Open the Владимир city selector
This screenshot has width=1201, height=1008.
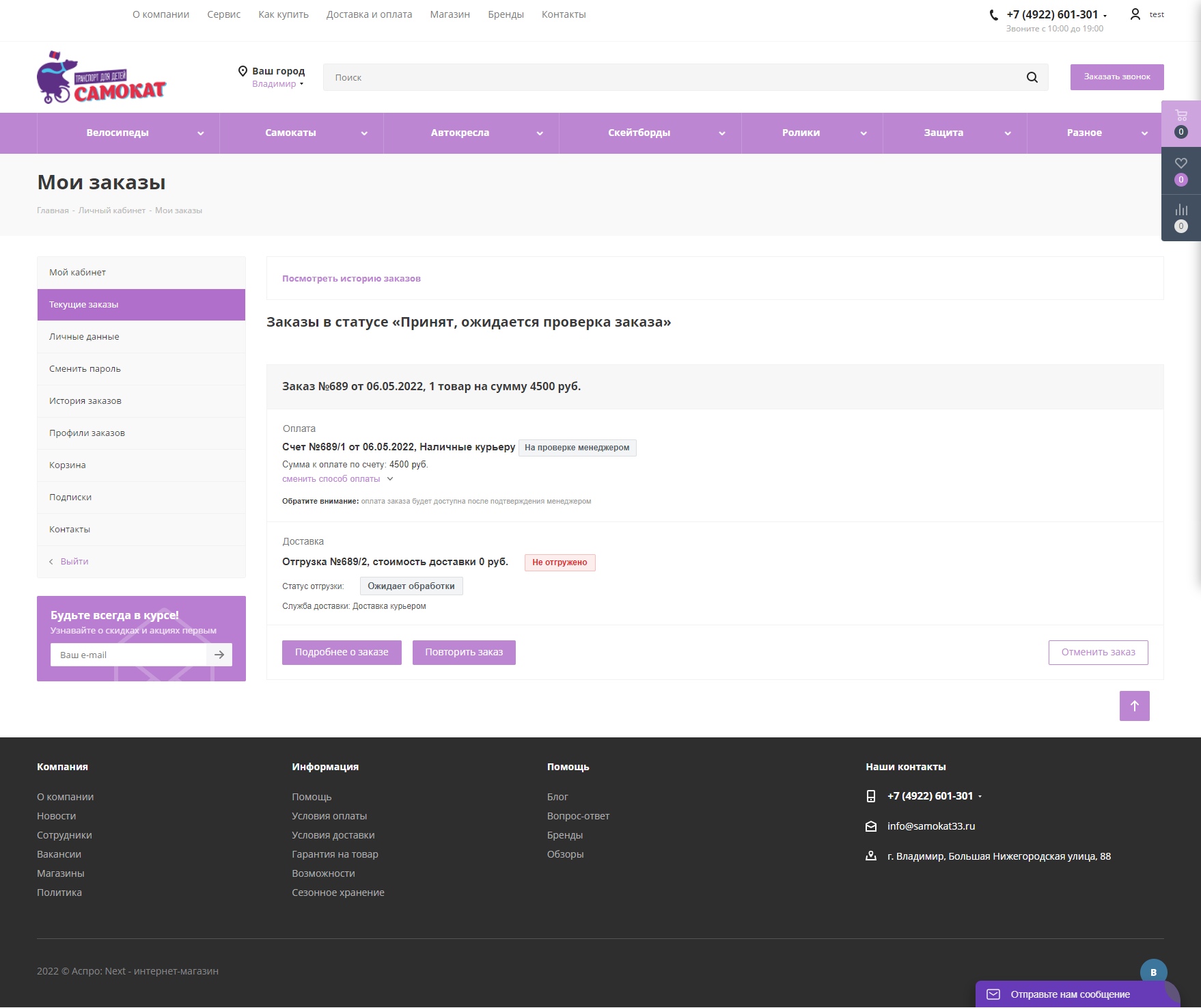point(277,84)
